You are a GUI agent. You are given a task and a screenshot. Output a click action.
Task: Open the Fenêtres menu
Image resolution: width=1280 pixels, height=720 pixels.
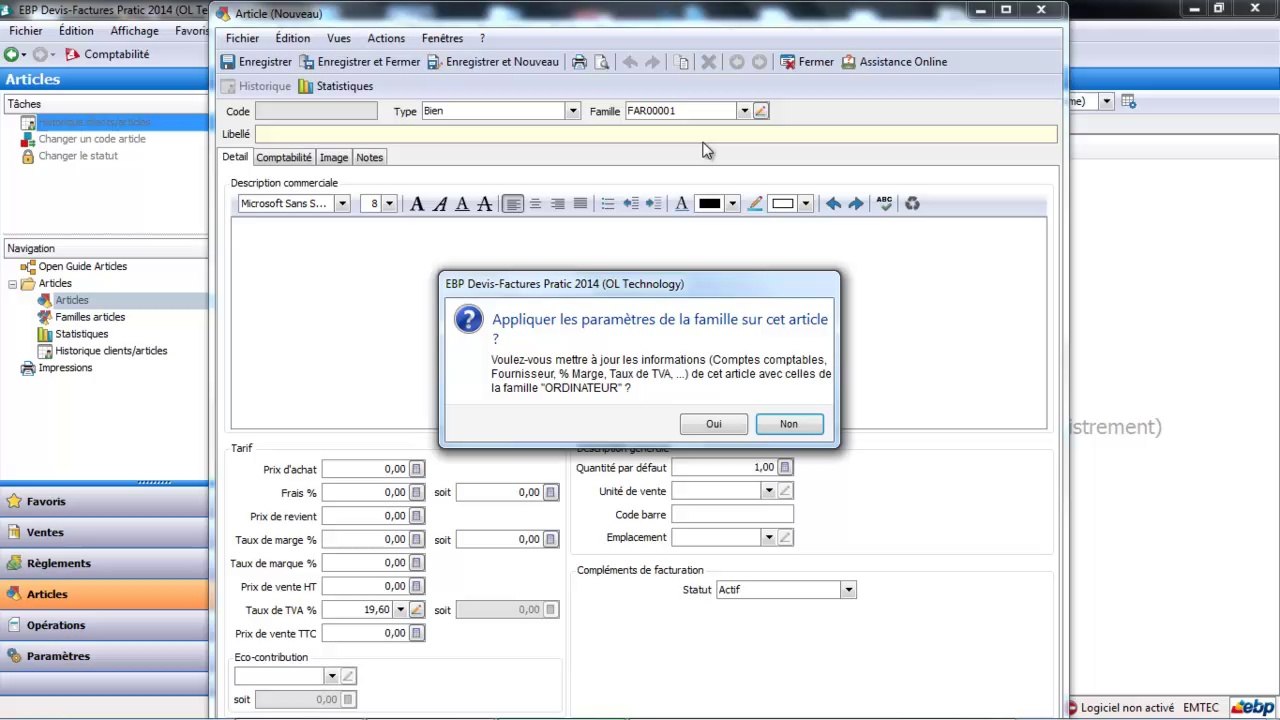442,38
